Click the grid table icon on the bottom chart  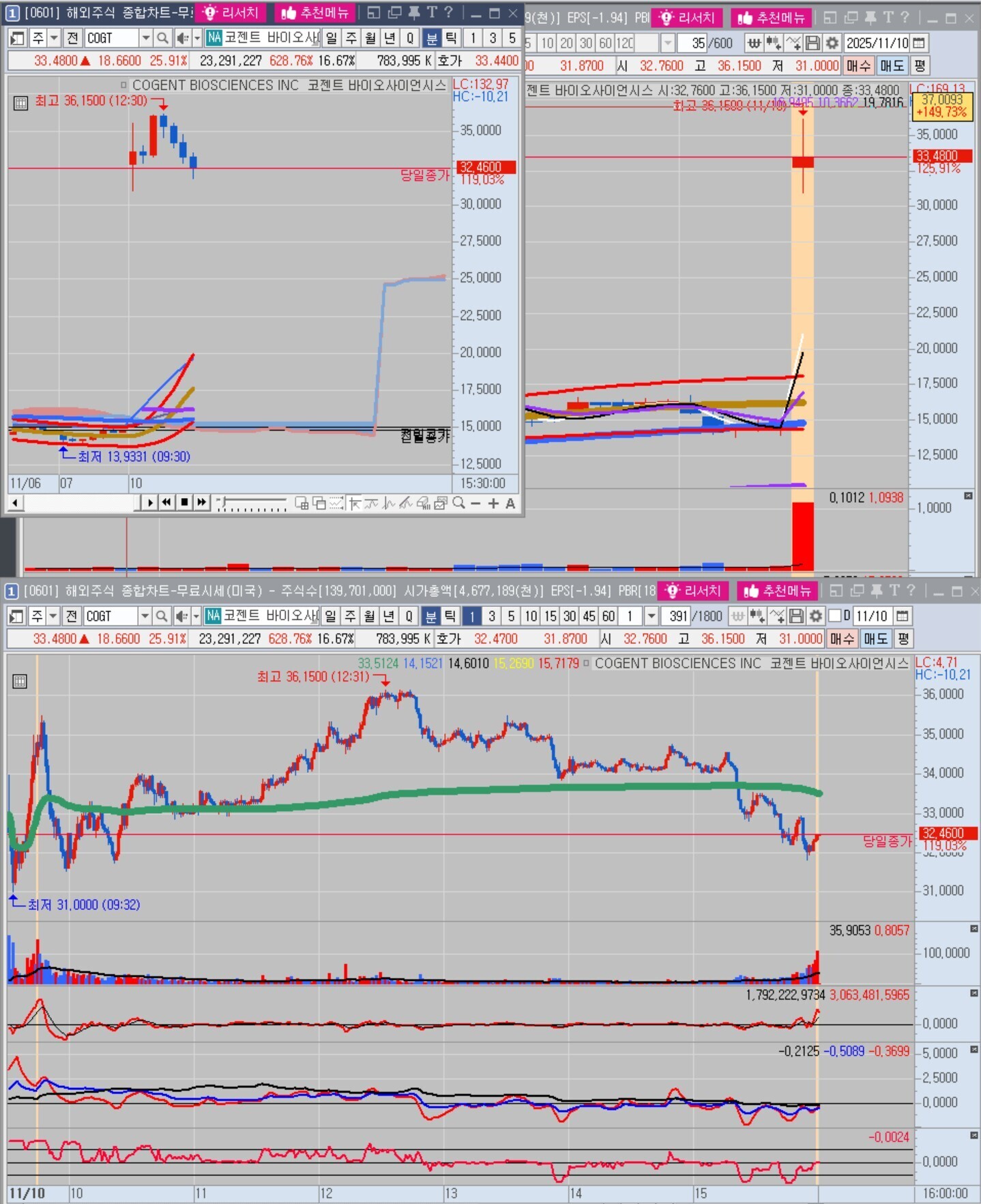point(20,681)
